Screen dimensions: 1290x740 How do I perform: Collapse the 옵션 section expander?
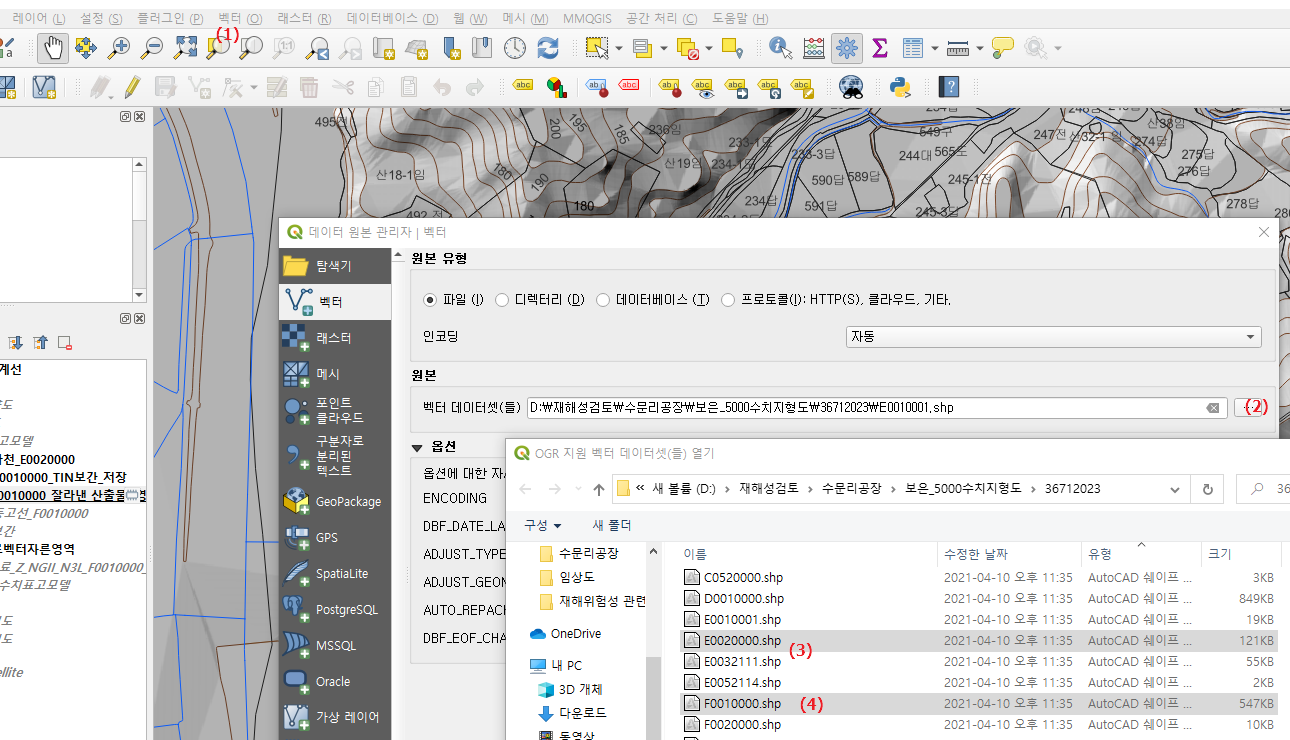[x=418, y=446]
